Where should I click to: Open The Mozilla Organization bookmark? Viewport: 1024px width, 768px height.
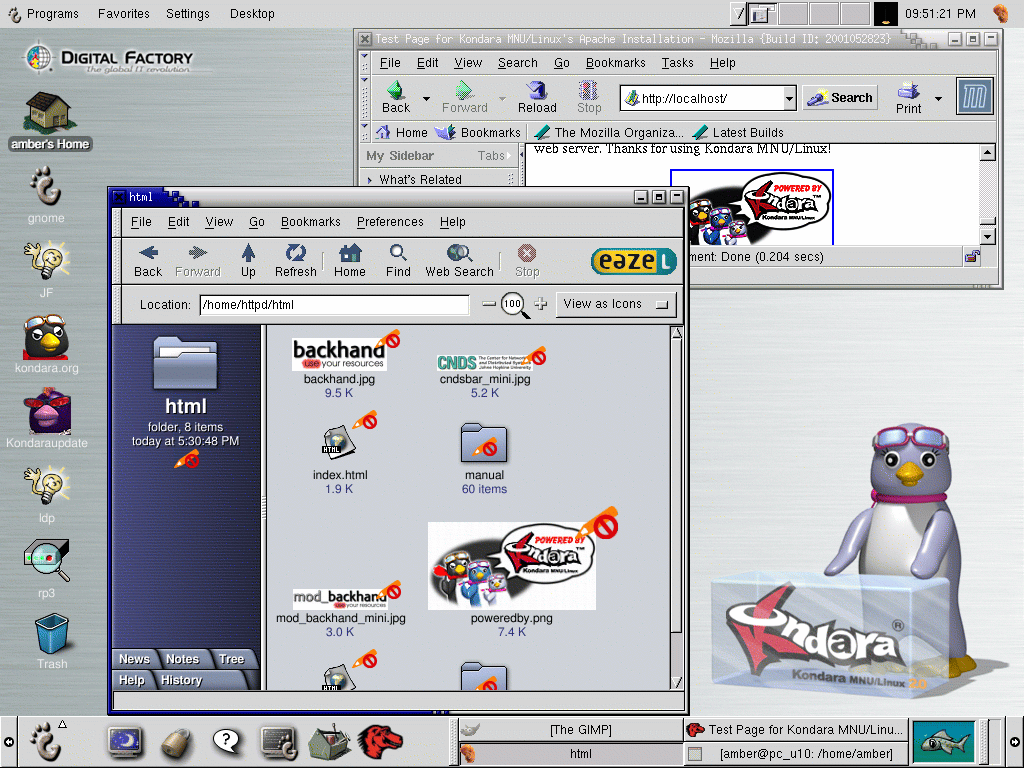pos(609,133)
